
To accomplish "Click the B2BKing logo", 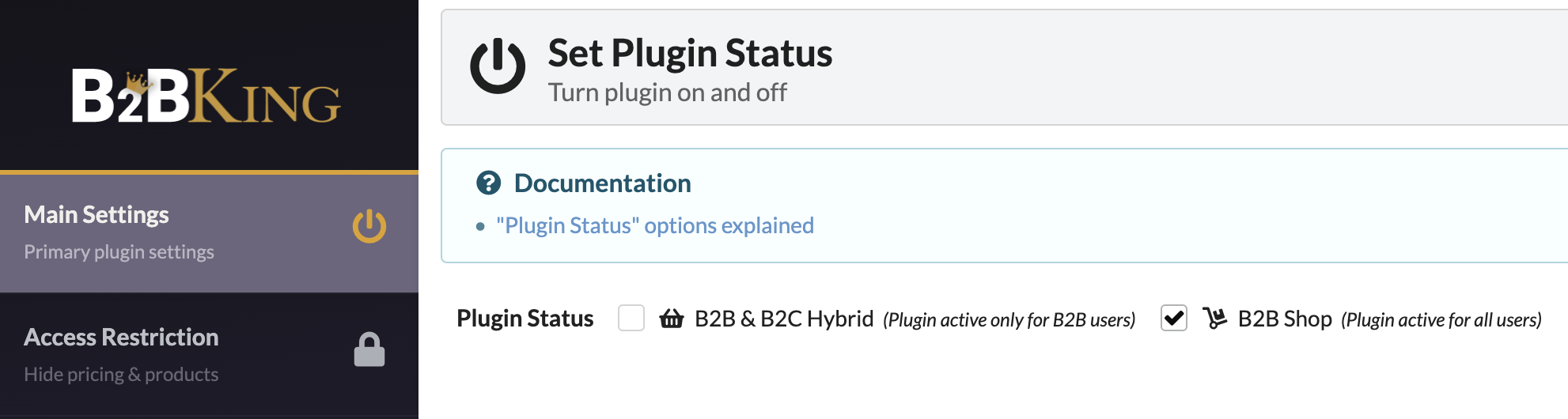I will 206,96.
